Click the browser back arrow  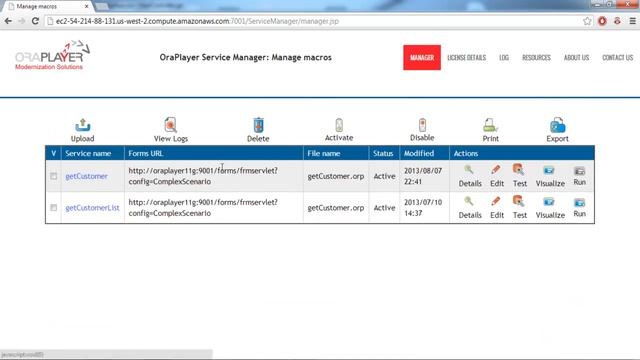point(8,21)
